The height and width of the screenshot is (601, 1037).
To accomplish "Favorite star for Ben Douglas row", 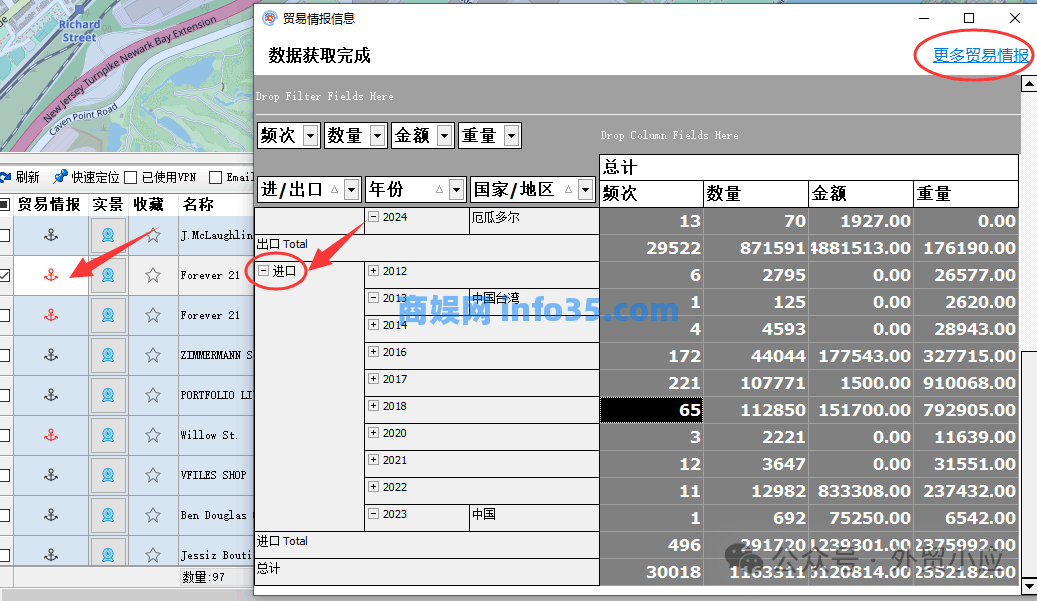I will 153,515.
